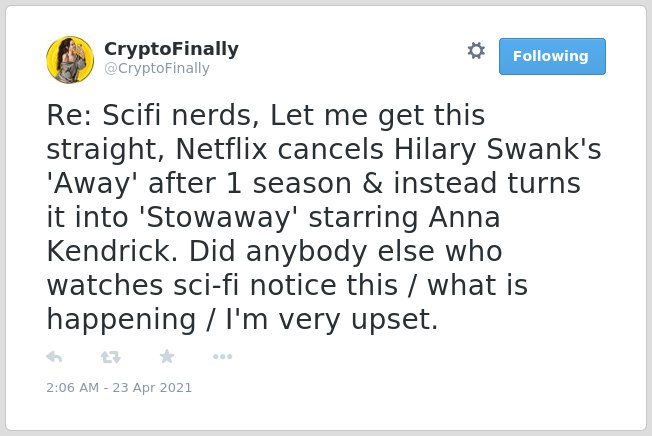
Task: Click the phrase 'I'm very upset.'
Action: tap(332, 319)
